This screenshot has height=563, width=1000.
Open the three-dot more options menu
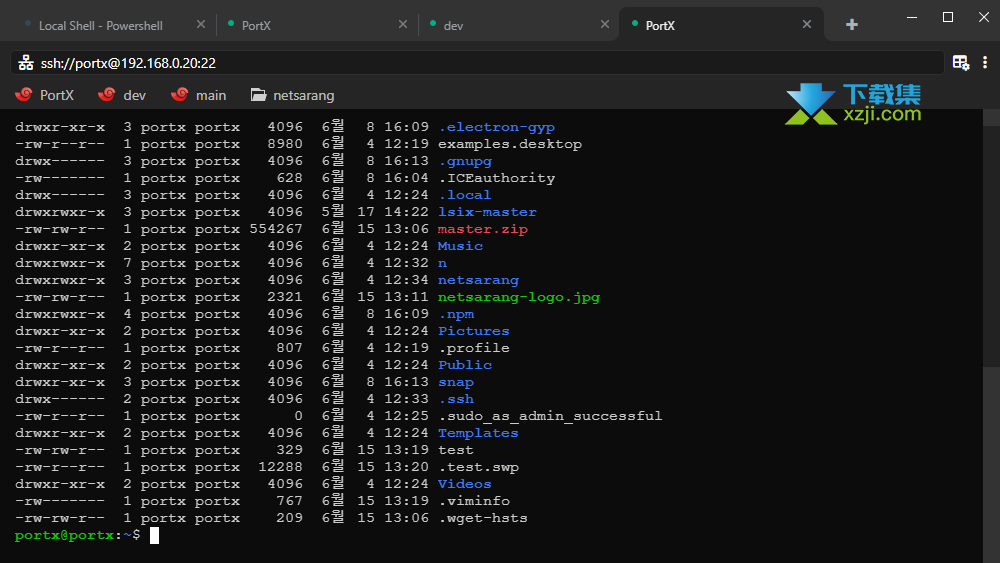(x=985, y=62)
